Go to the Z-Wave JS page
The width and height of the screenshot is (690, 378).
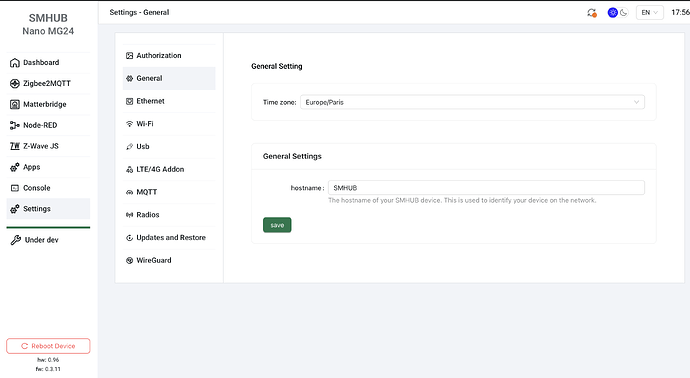pos(48,146)
